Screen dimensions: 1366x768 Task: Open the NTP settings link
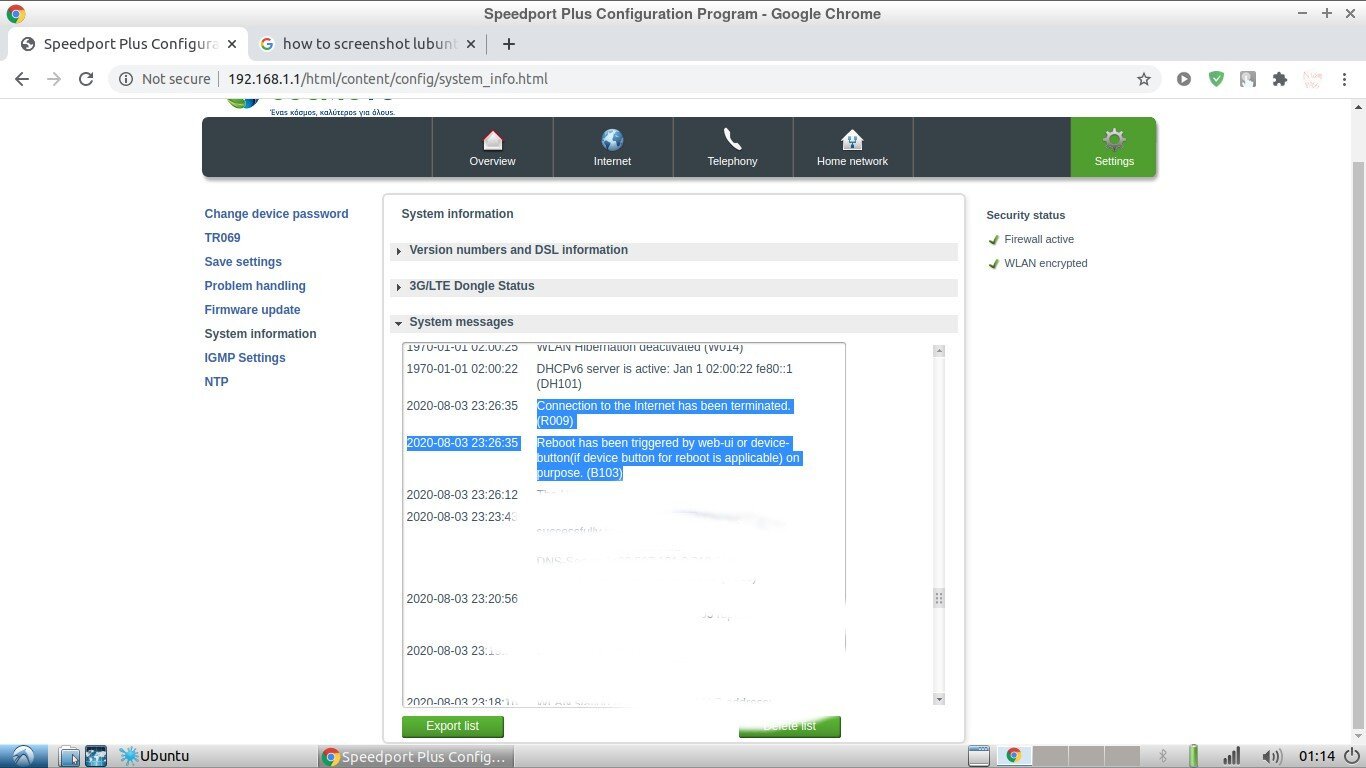pos(216,382)
